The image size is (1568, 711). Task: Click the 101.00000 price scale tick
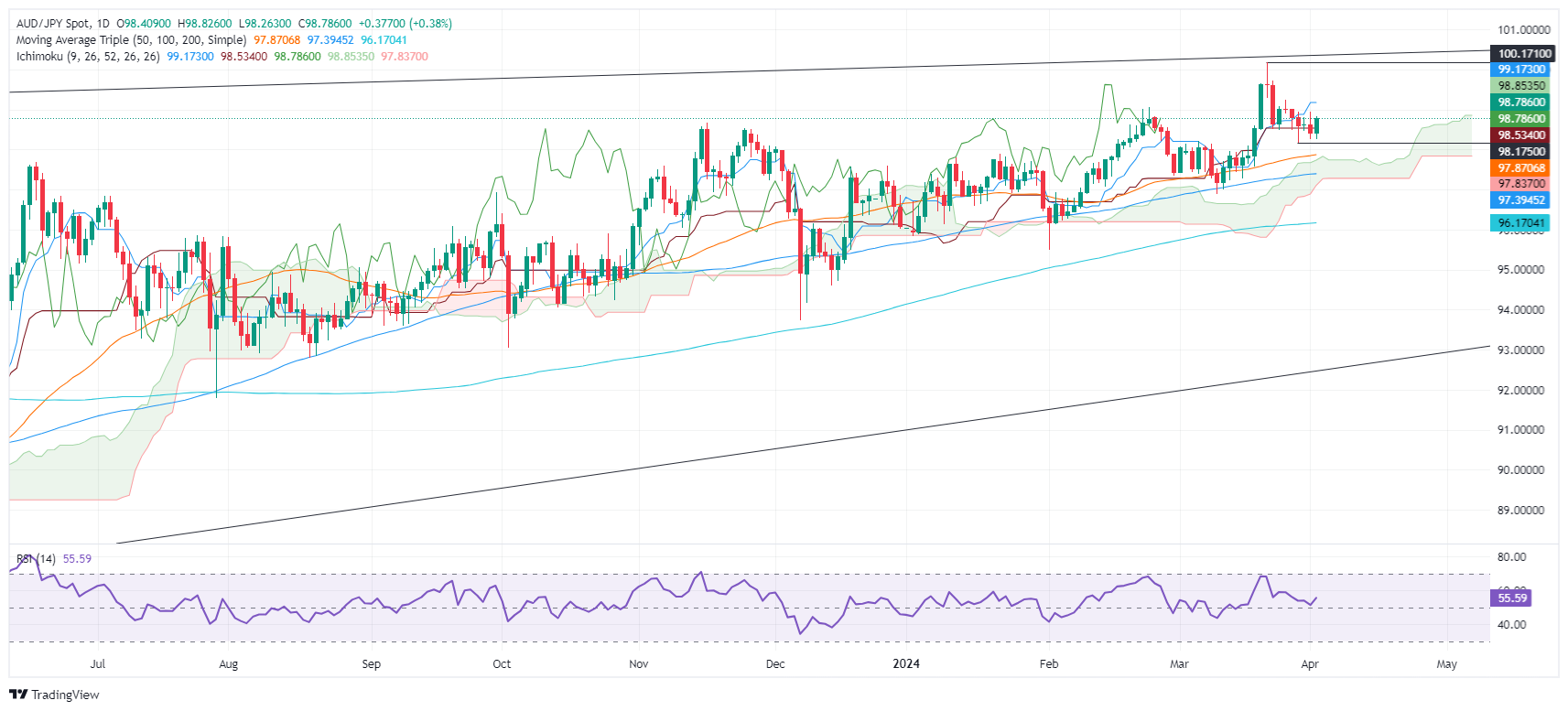point(1524,30)
